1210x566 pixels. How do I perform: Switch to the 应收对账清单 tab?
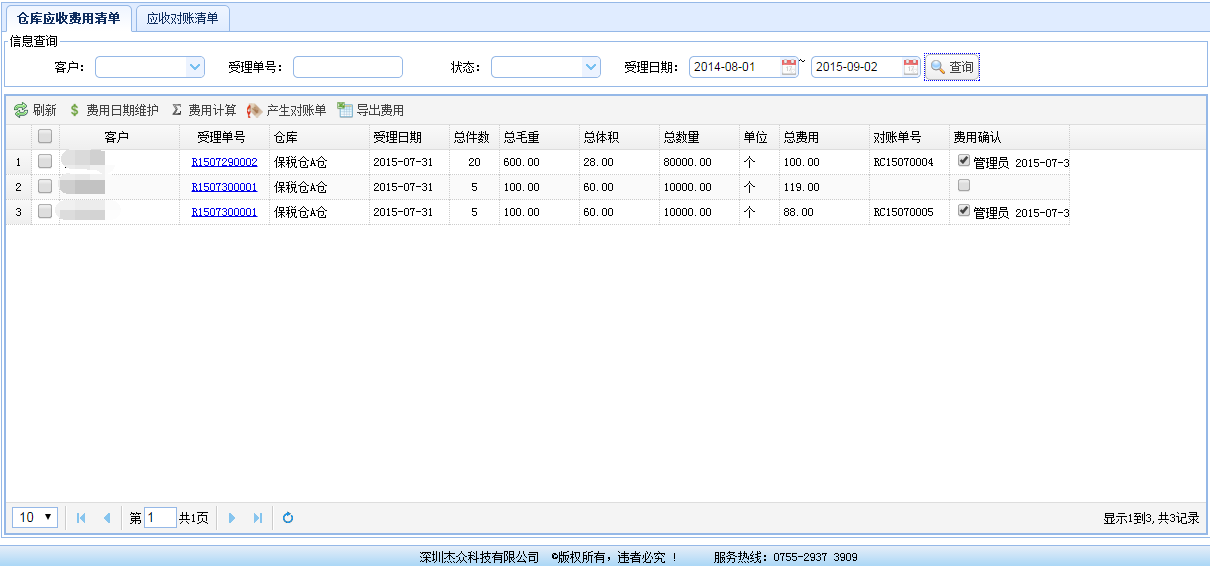[x=182, y=18]
